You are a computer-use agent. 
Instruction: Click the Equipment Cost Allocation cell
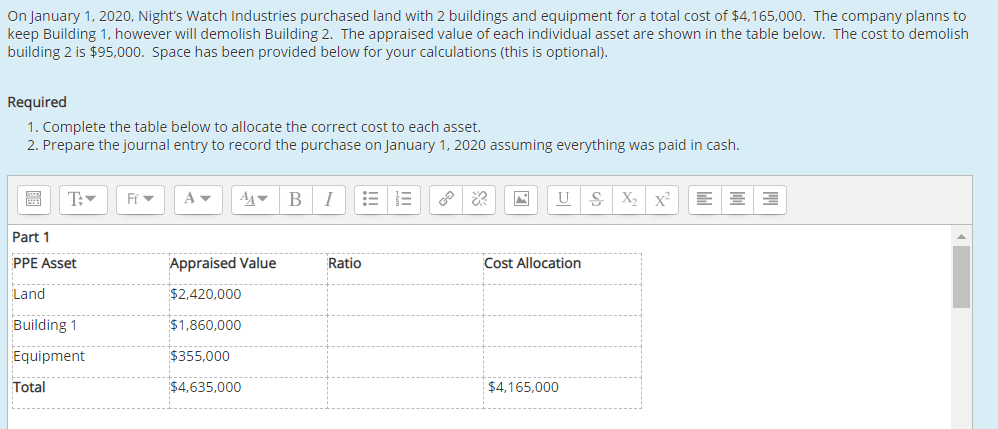click(x=562, y=362)
